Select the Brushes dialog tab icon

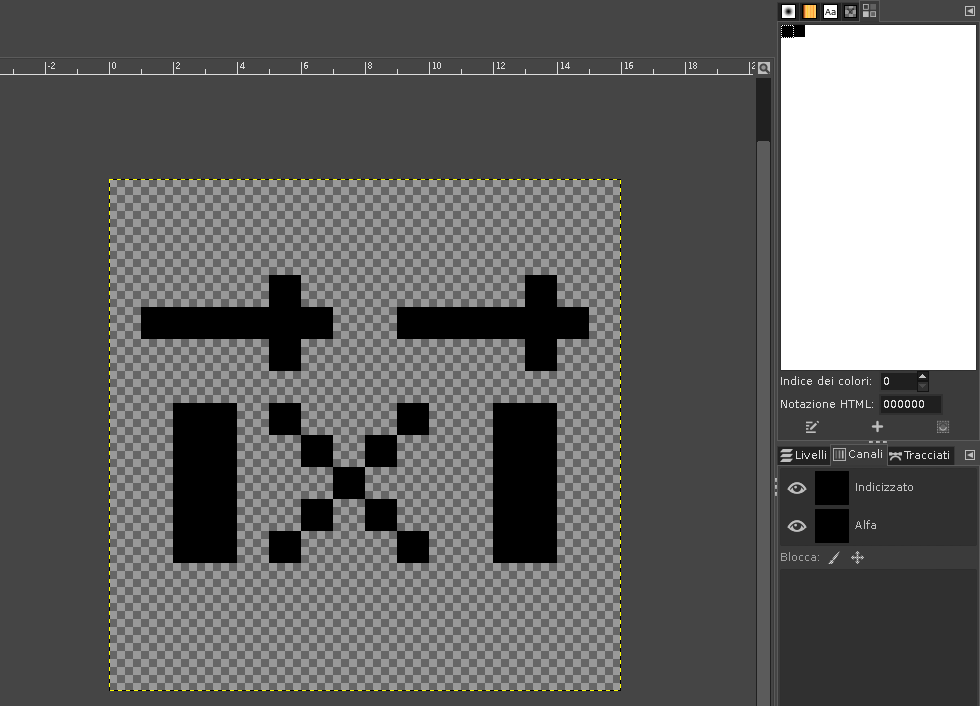tap(789, 11)
